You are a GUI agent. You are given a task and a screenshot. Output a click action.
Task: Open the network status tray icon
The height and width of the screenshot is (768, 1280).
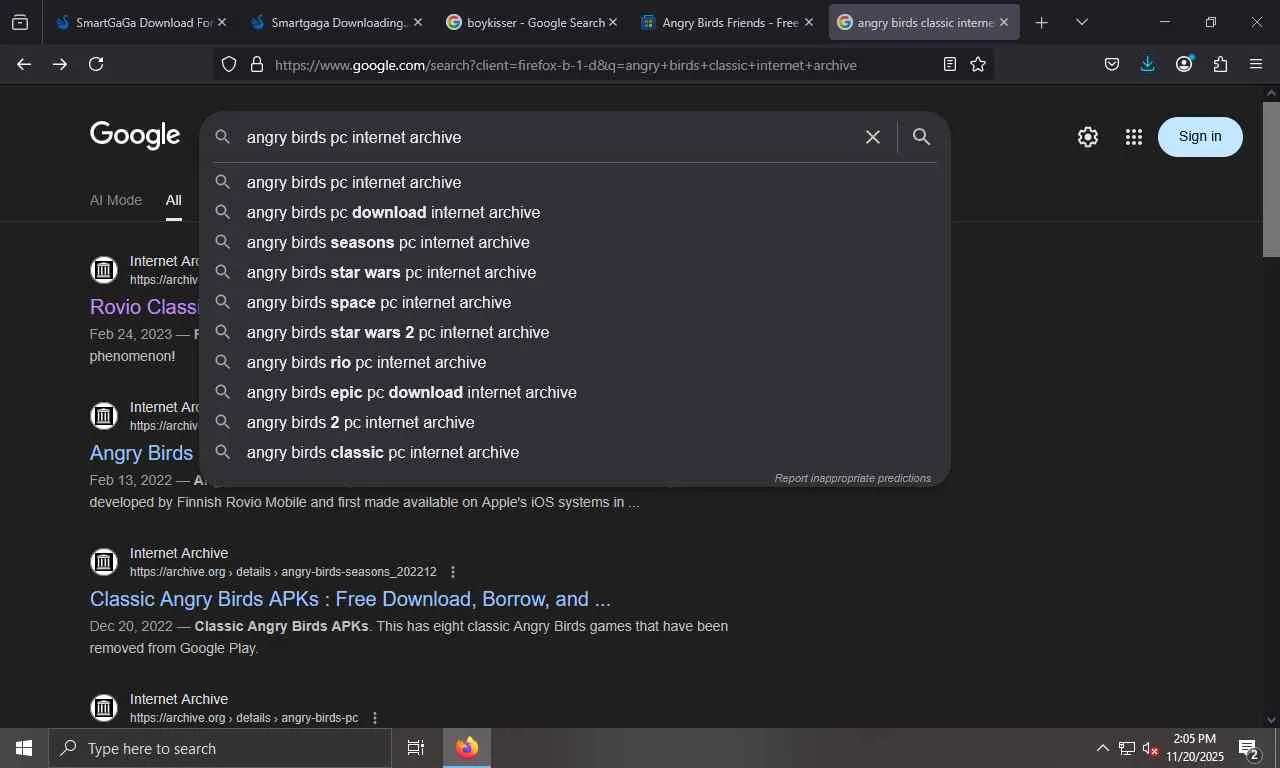pyautogui.click(x=1127, y=748)
